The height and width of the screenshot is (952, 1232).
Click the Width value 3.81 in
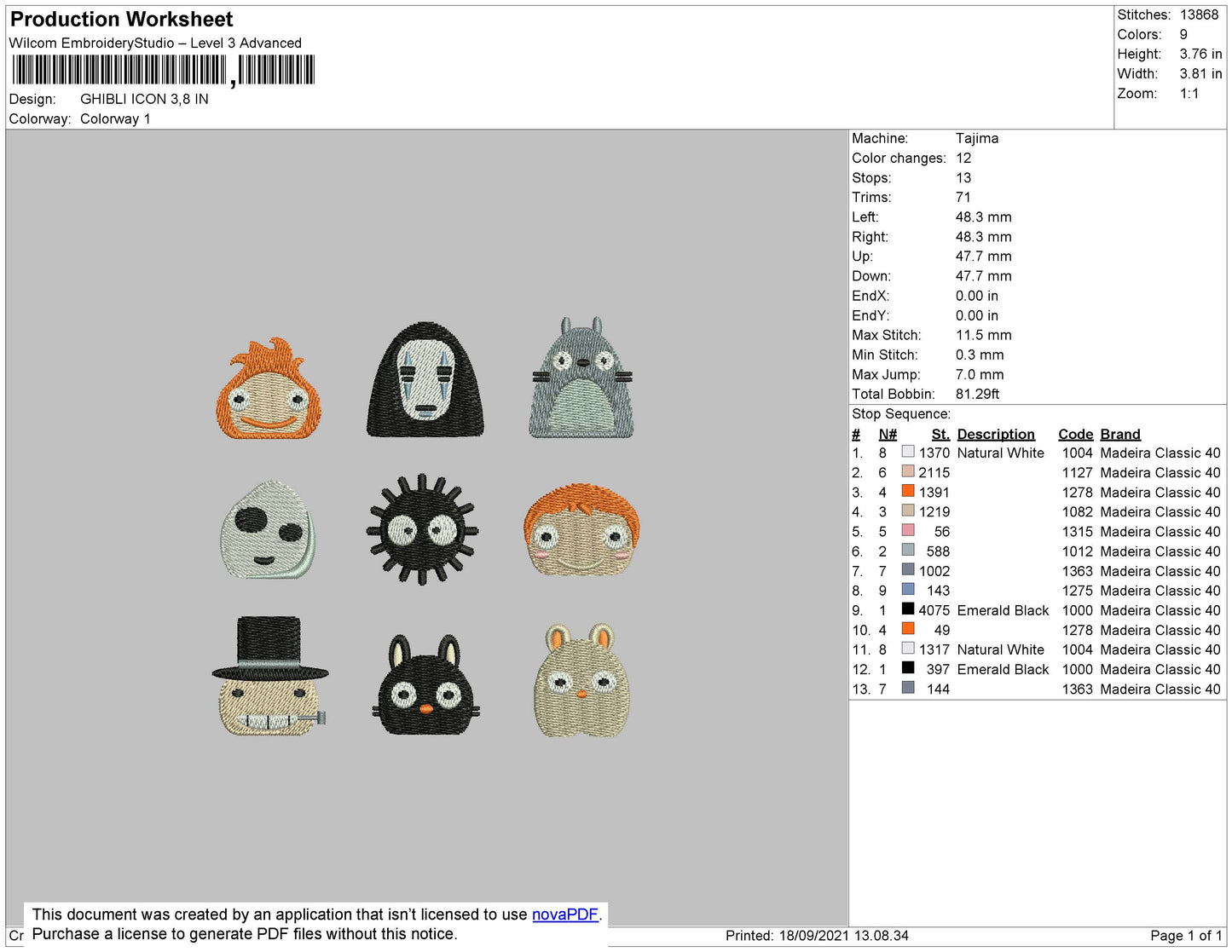[1200, 73]
